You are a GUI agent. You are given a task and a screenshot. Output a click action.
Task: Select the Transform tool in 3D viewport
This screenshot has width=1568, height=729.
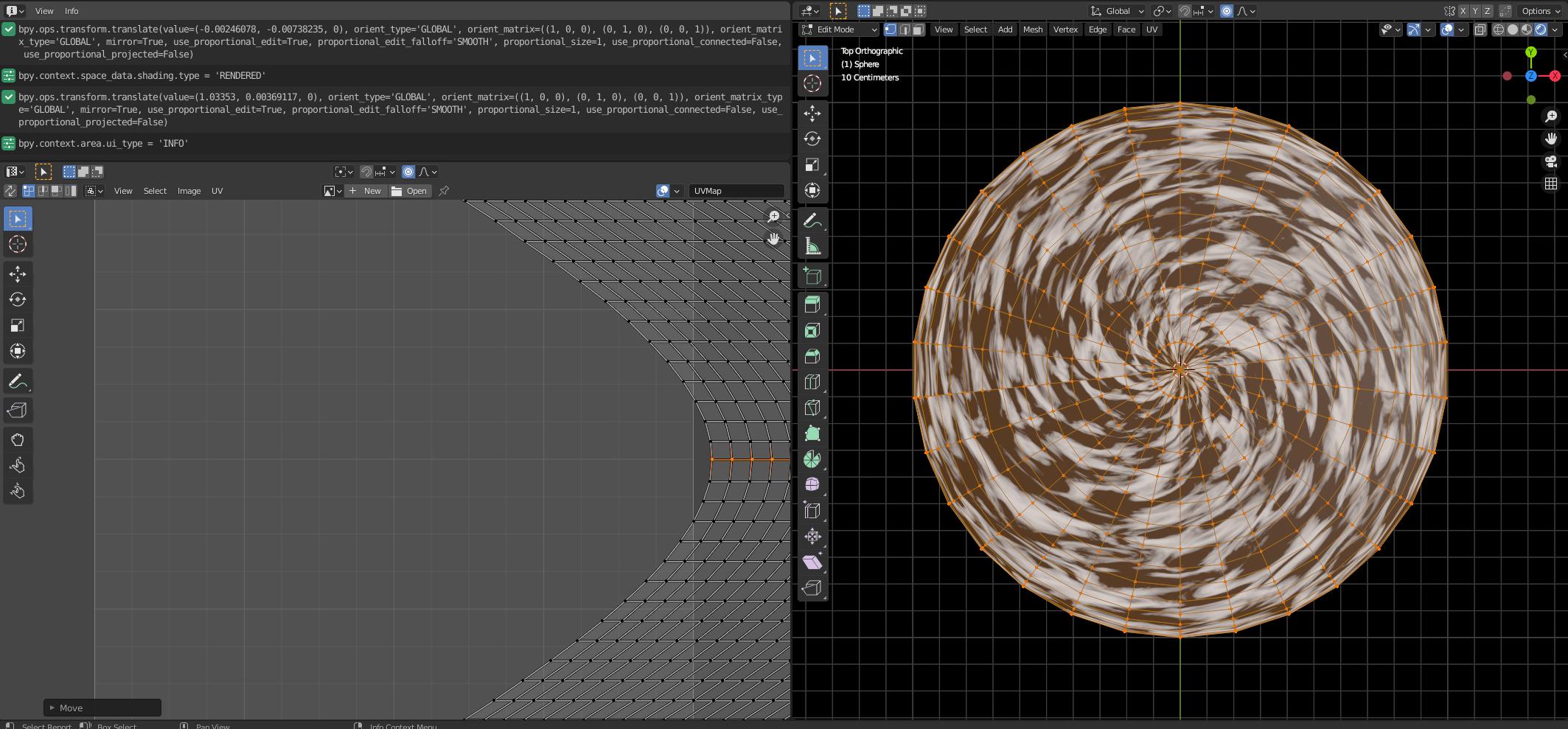click(812, 190)
